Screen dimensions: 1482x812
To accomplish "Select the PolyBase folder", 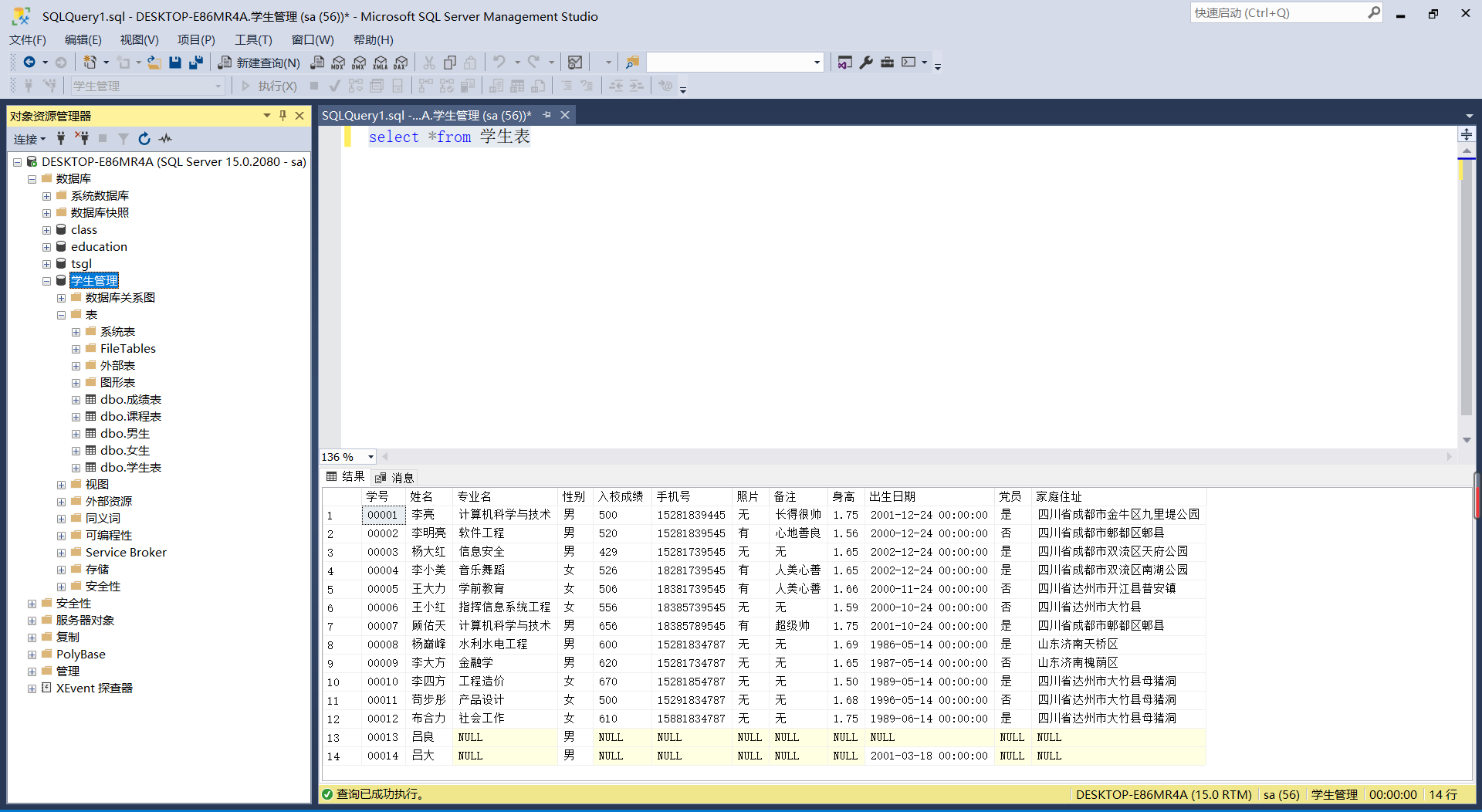I will pyautogui.click(x=80, y=655).
